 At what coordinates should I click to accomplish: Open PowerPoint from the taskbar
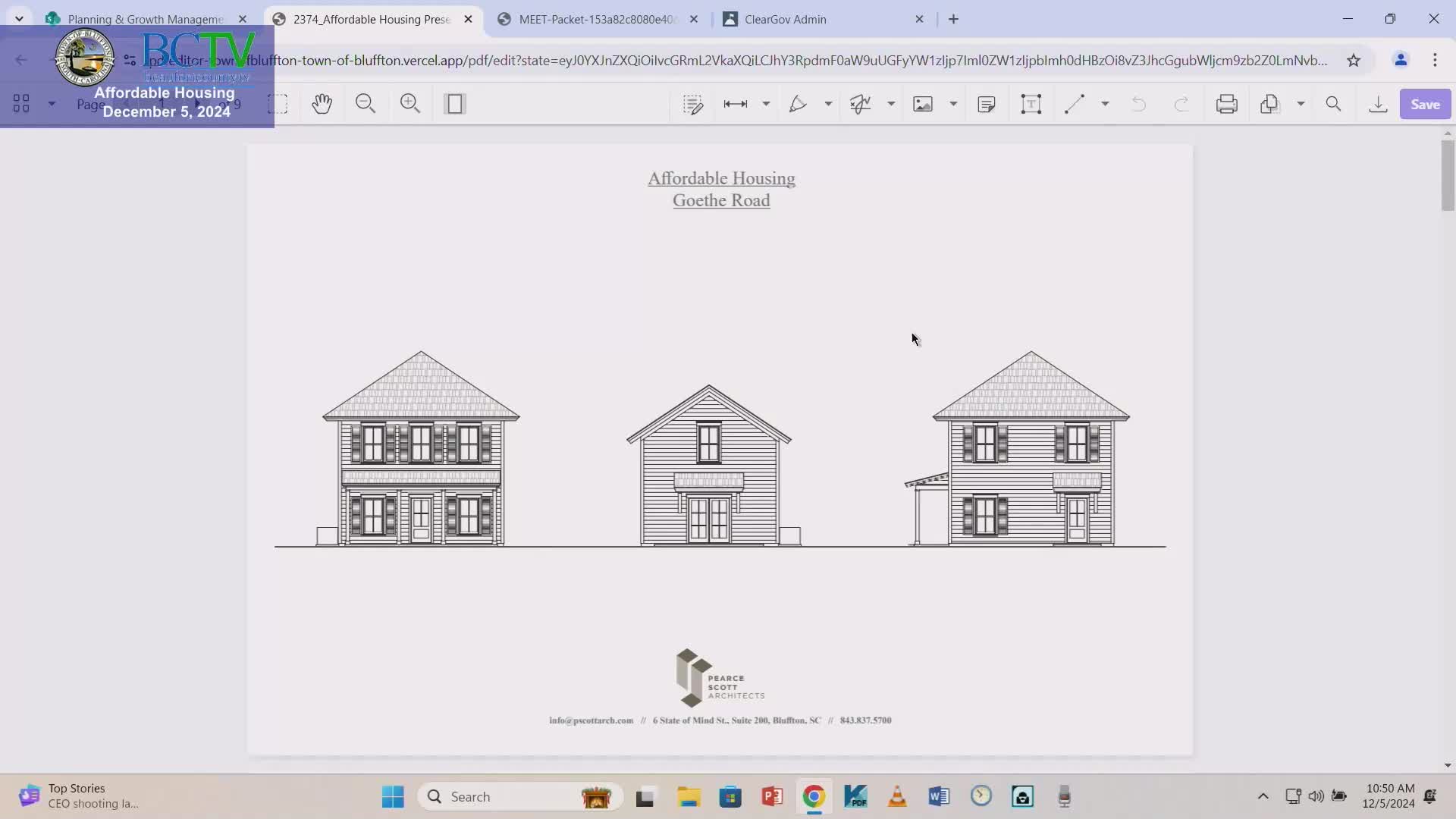(772, 796)
